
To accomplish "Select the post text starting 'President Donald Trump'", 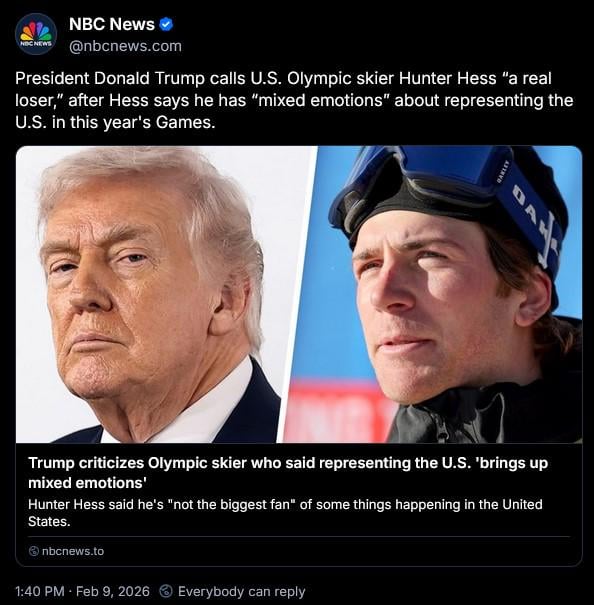I will coord(294,100).
